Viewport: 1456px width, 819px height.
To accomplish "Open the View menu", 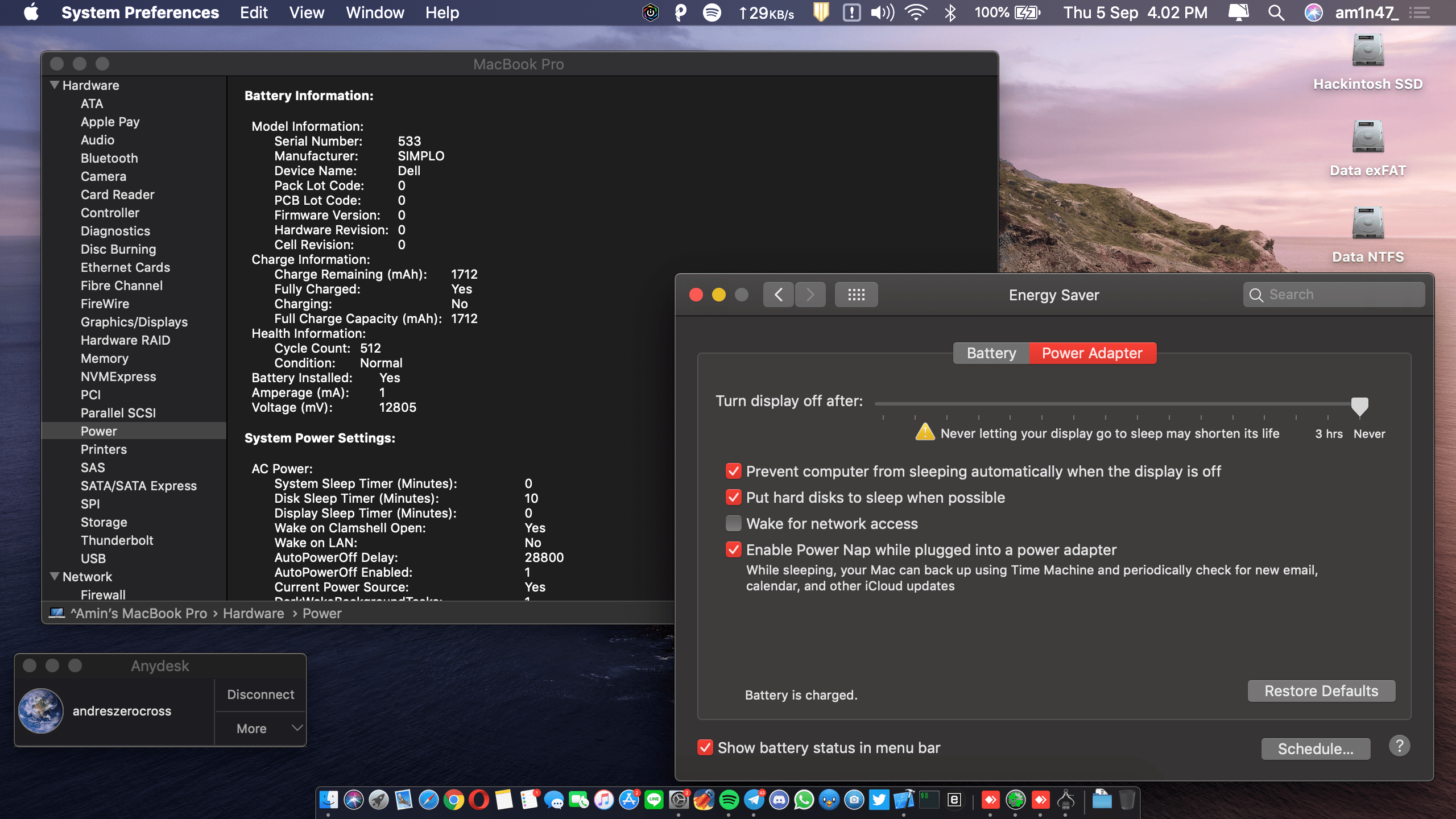I will [307, 13].
